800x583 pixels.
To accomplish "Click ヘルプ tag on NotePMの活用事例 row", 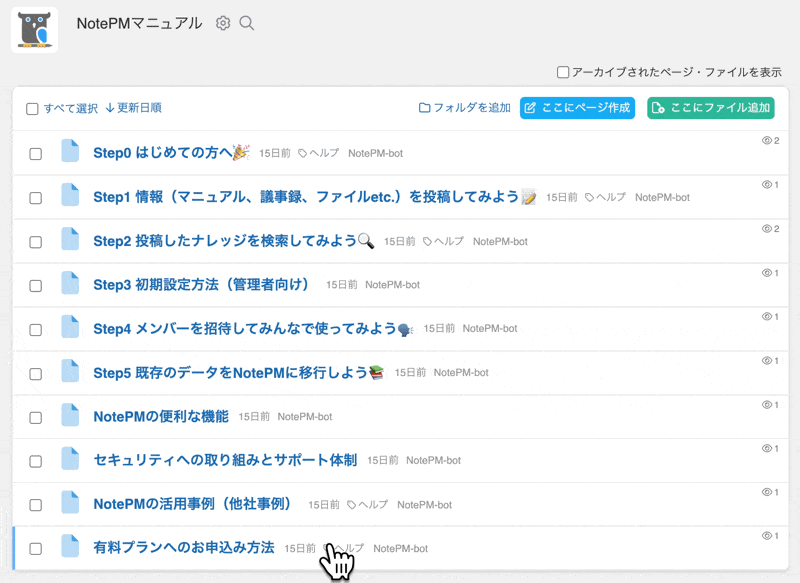I will point(367,504).
